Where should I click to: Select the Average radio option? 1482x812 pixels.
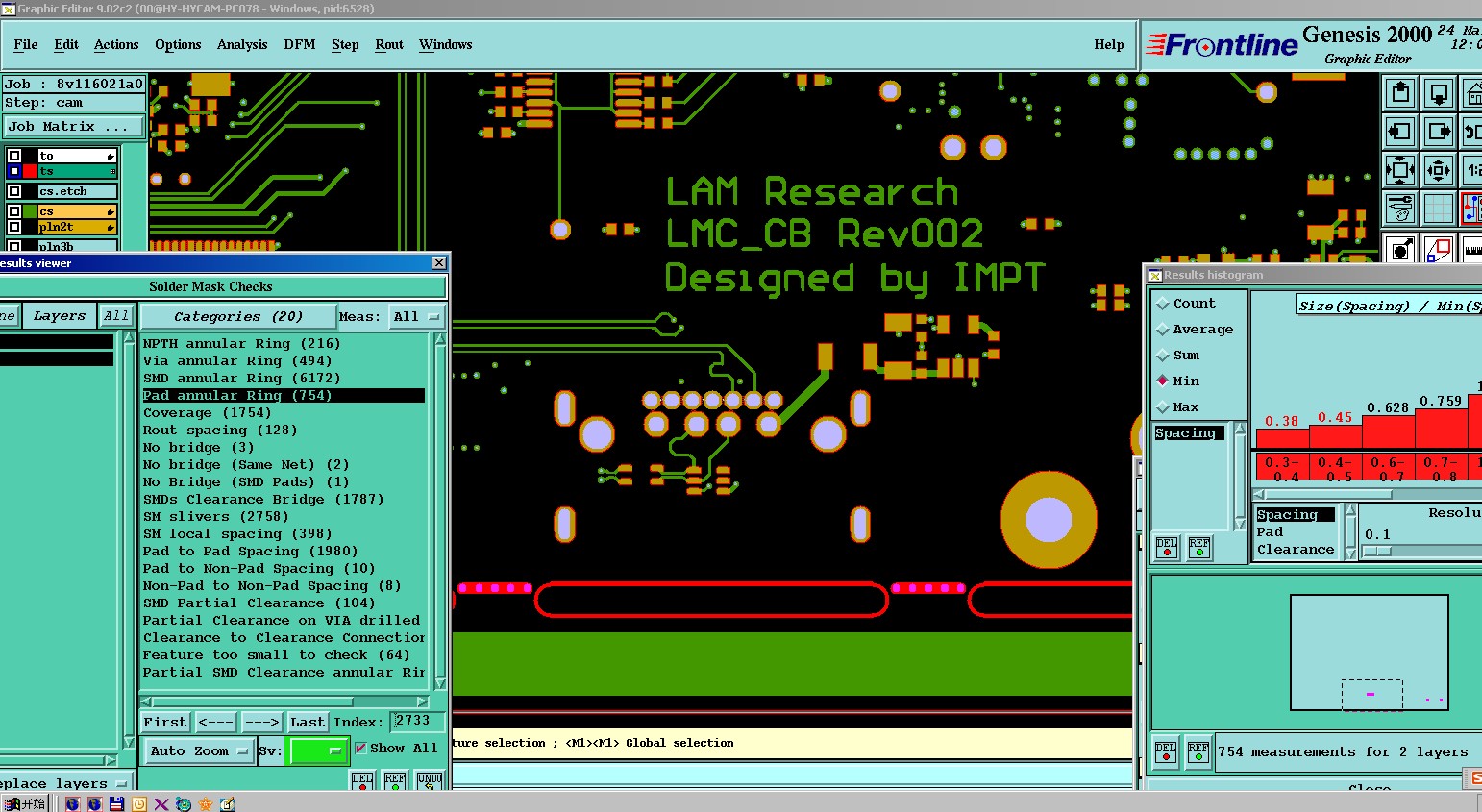pyautogui.click(x=1195, y=329)
